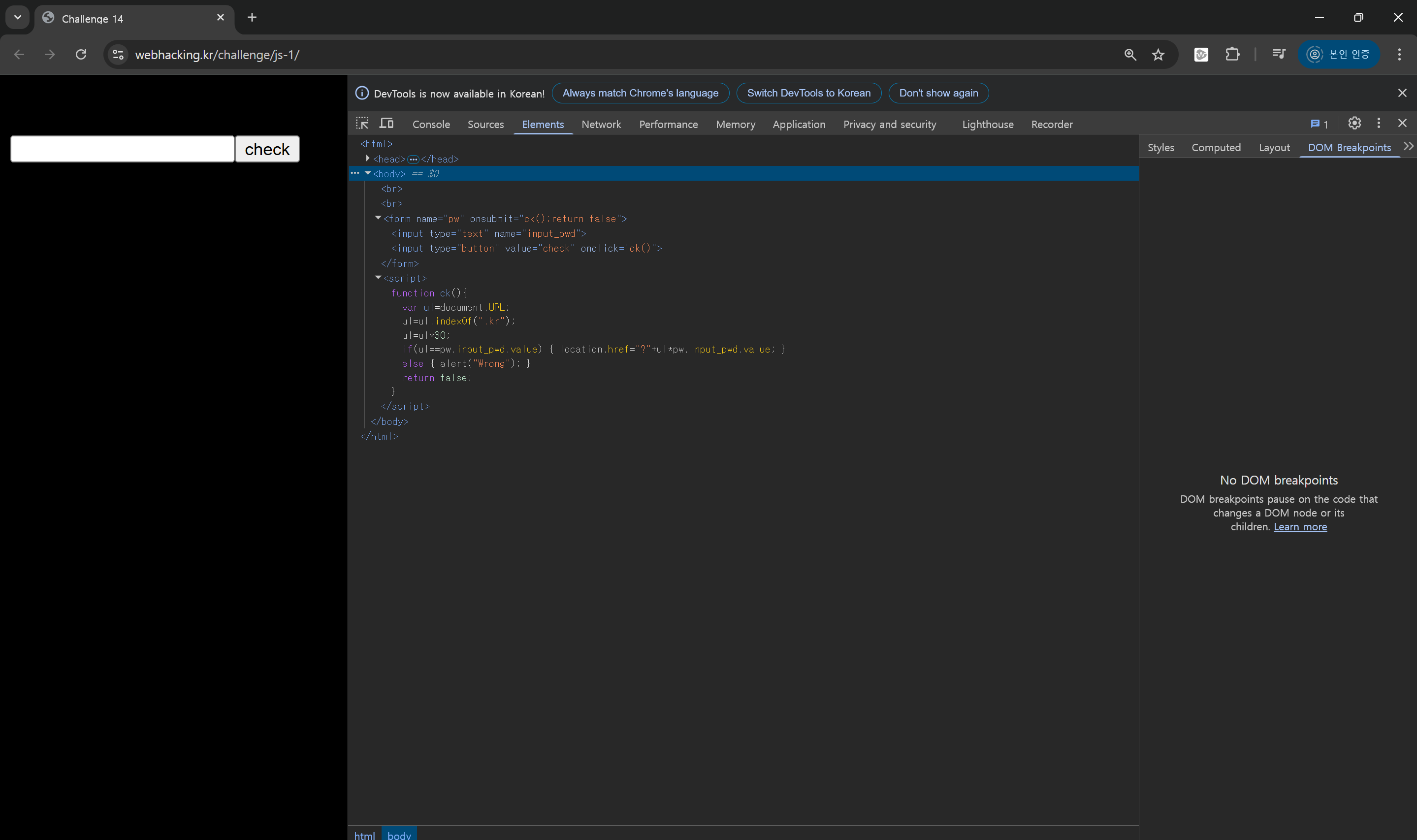This screenshot has height=840, width=1417.
Task: Switch to the Sources tab
Action: (485, 124)
